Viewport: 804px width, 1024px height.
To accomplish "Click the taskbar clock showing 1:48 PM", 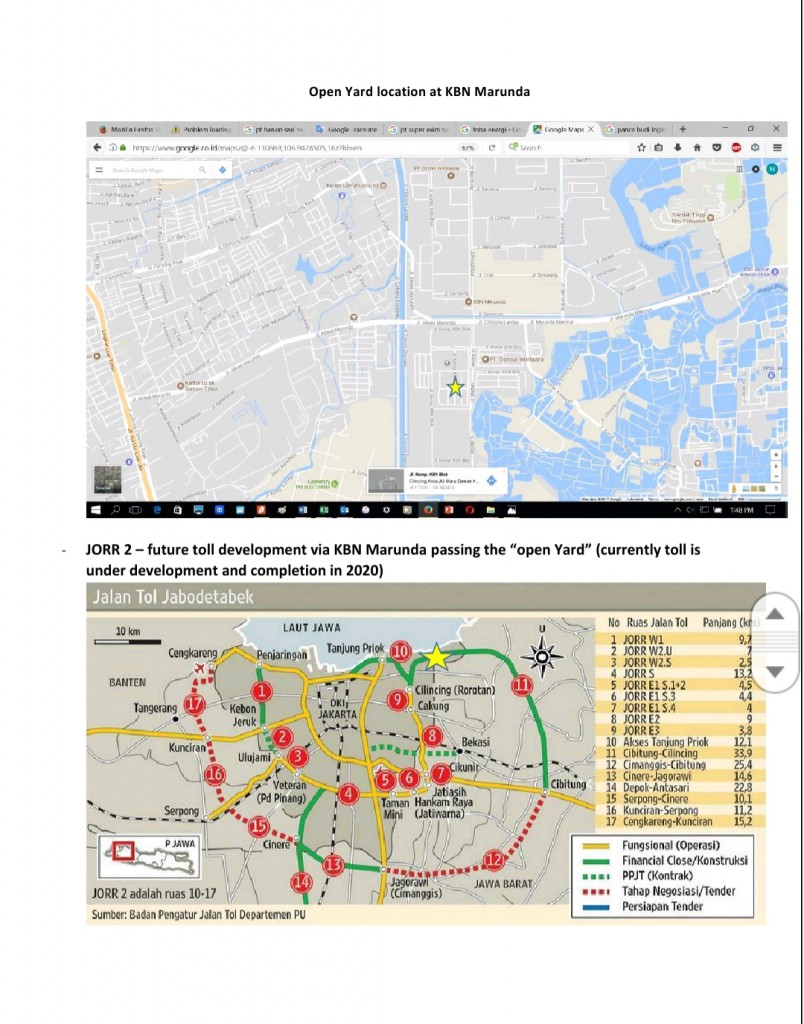I will (741, 511).
